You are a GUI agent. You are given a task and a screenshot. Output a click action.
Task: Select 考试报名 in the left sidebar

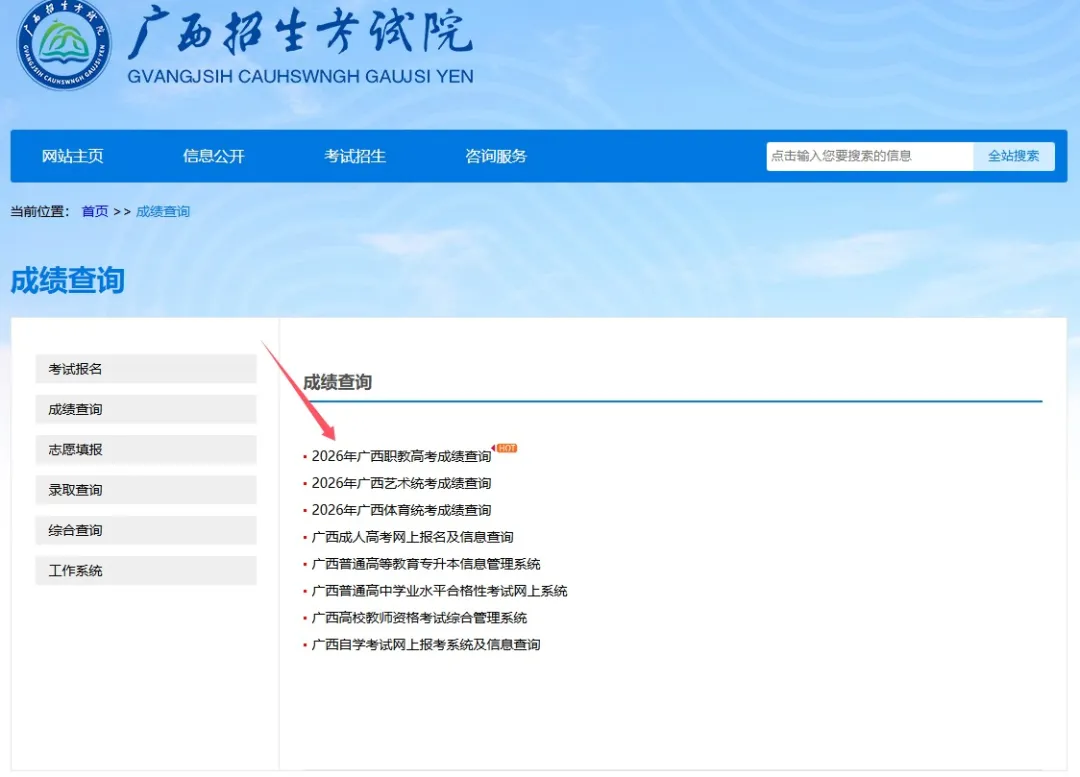pyautogui.click(x=146, y=369)
